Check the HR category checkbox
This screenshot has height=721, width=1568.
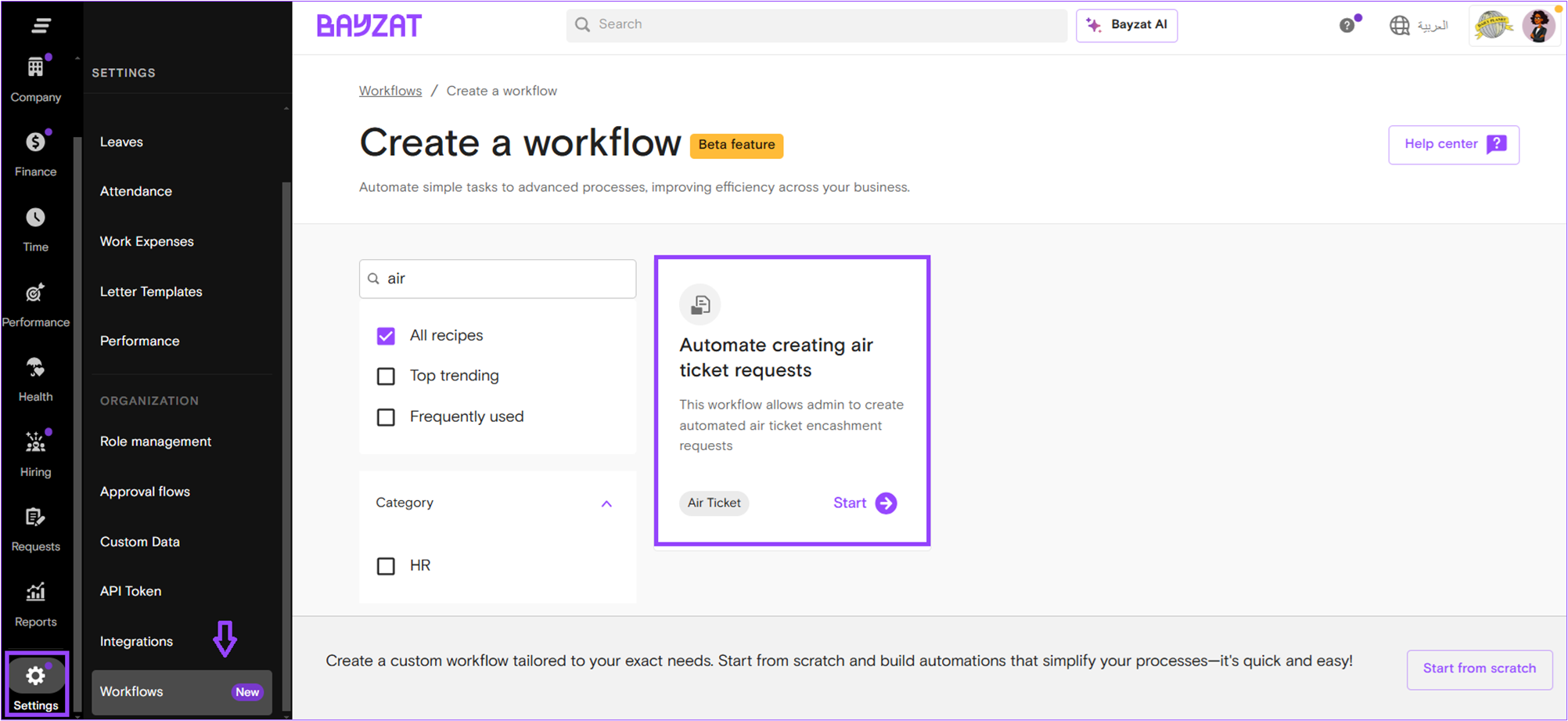386,566
